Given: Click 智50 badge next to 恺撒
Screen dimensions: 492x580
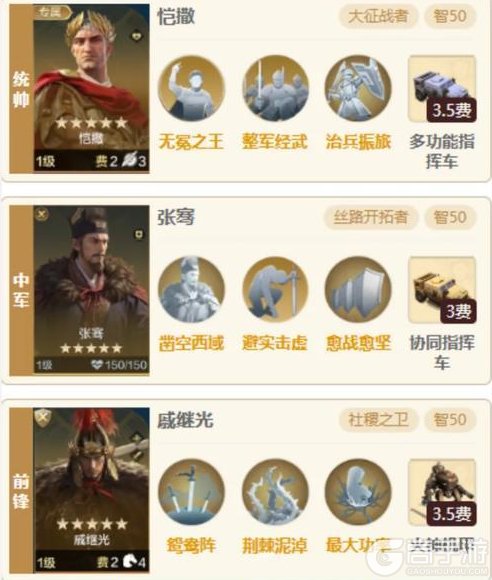Looking at the screenshot, I should pos(450,16).
